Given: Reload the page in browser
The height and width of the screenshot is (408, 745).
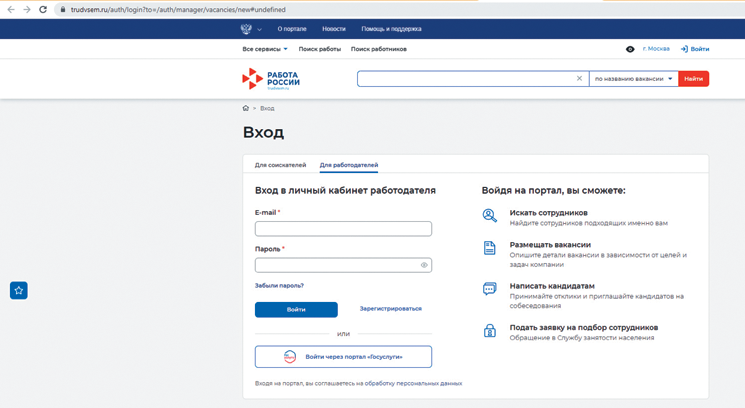Looking at the screenshot, I should (x=43, y=9).
